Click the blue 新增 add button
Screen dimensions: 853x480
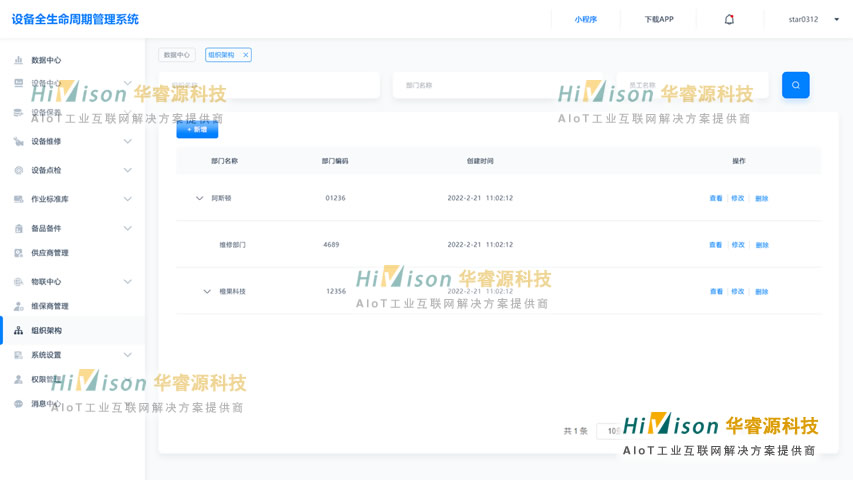point(197,130)
